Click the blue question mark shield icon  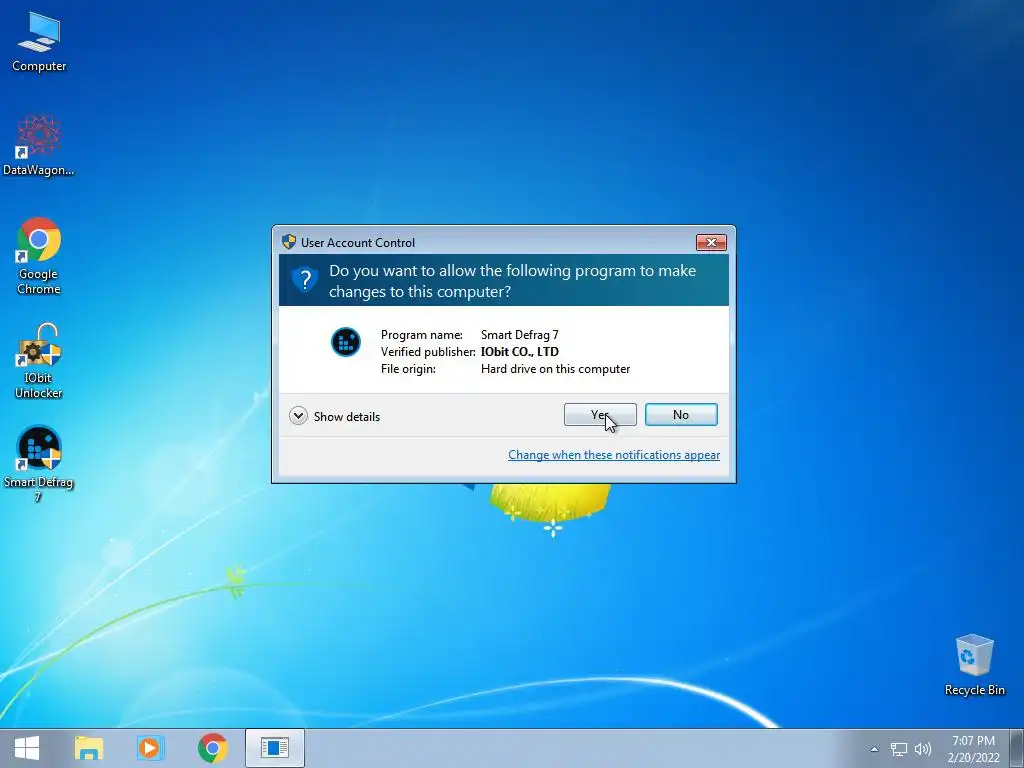(x=304, y=280)
